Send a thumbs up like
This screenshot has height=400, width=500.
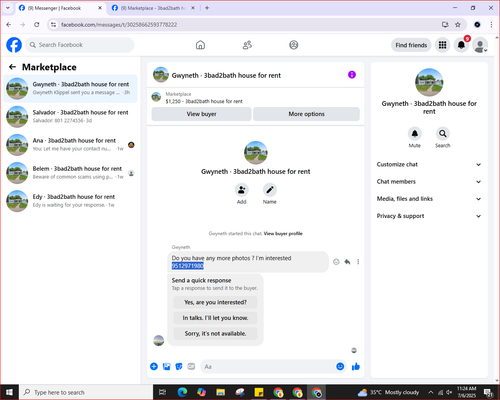(x=356, y=367)
